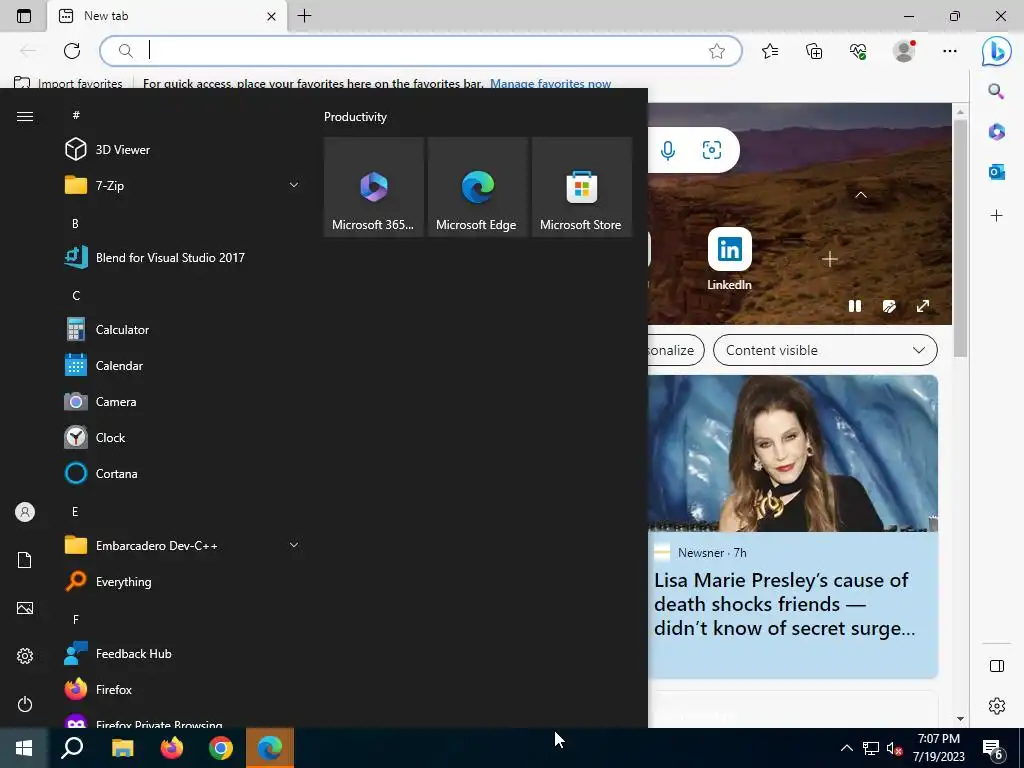The height and width of the screenshot is (768, 1024).
Task: Click the Windows Start button
Action: [x=24, y=748]
